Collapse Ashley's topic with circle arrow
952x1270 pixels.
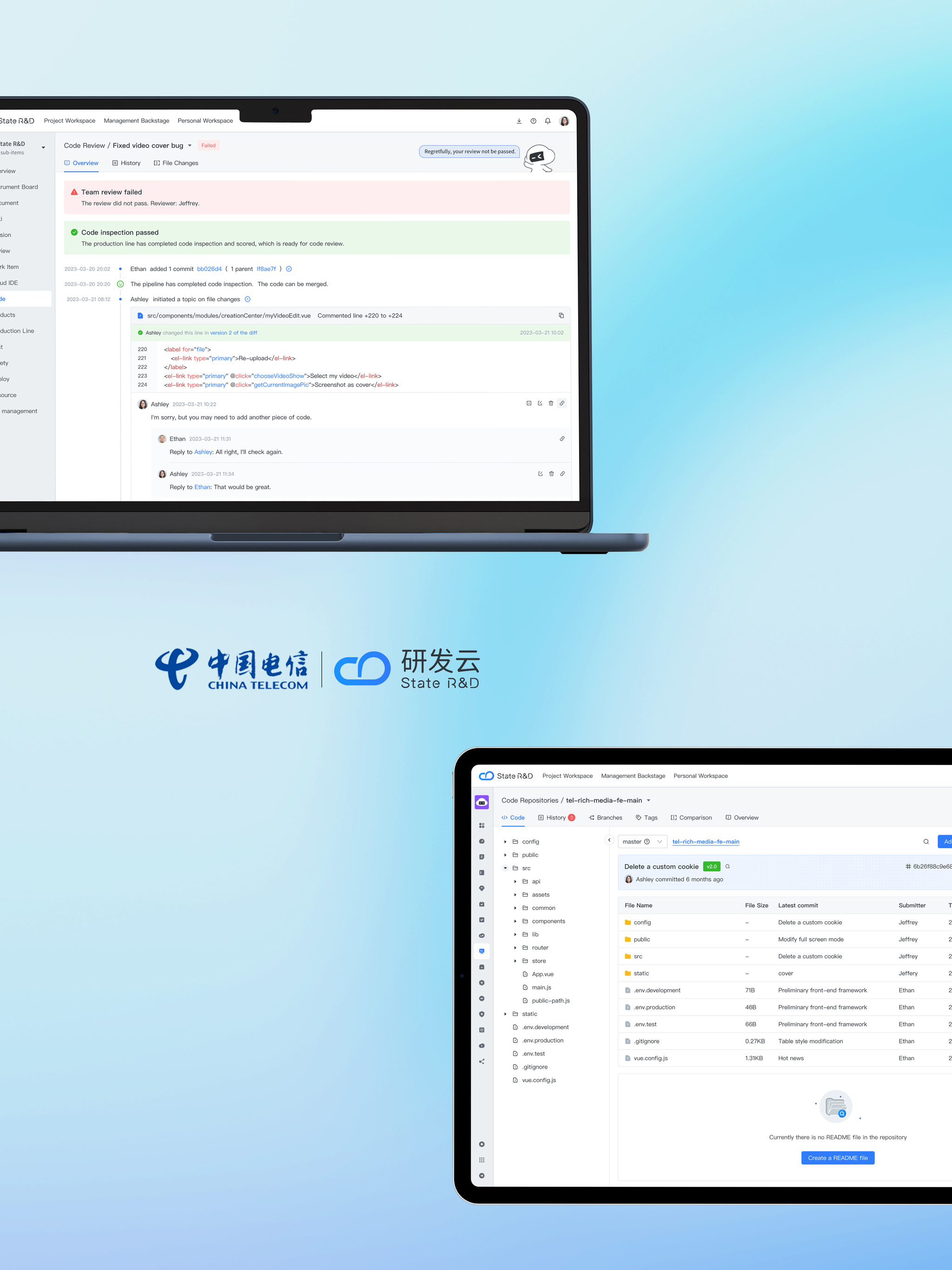247,299
